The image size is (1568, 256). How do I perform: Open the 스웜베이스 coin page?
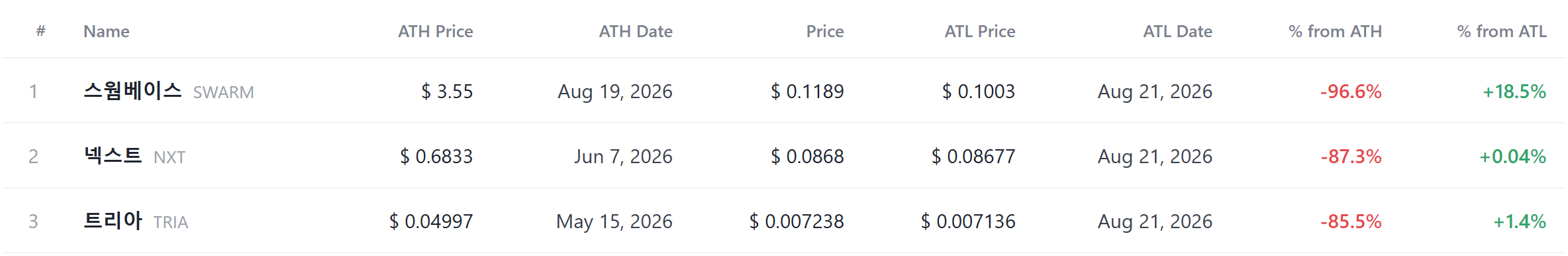(x=132, y=91)
